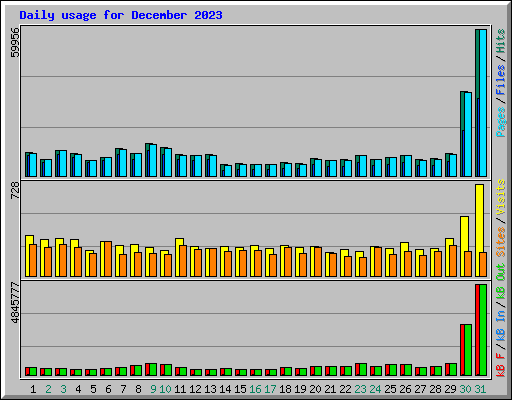Viewport: 512px width, 400px height.
Task: Click day label 28 on the x-axis
Action: pos(435,389)
